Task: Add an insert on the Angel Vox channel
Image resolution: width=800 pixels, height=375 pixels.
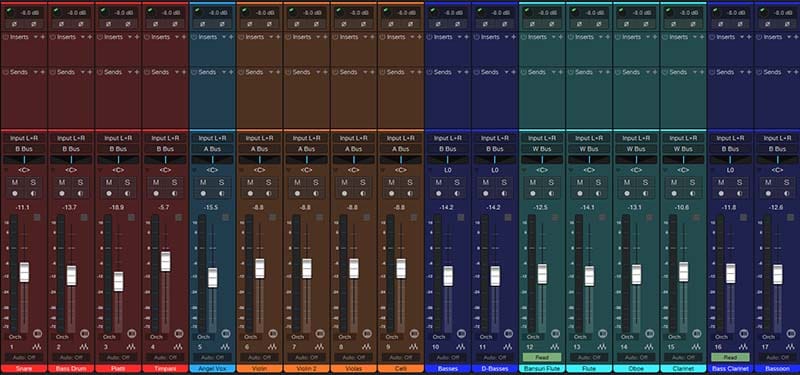Action: coord(231,37)
